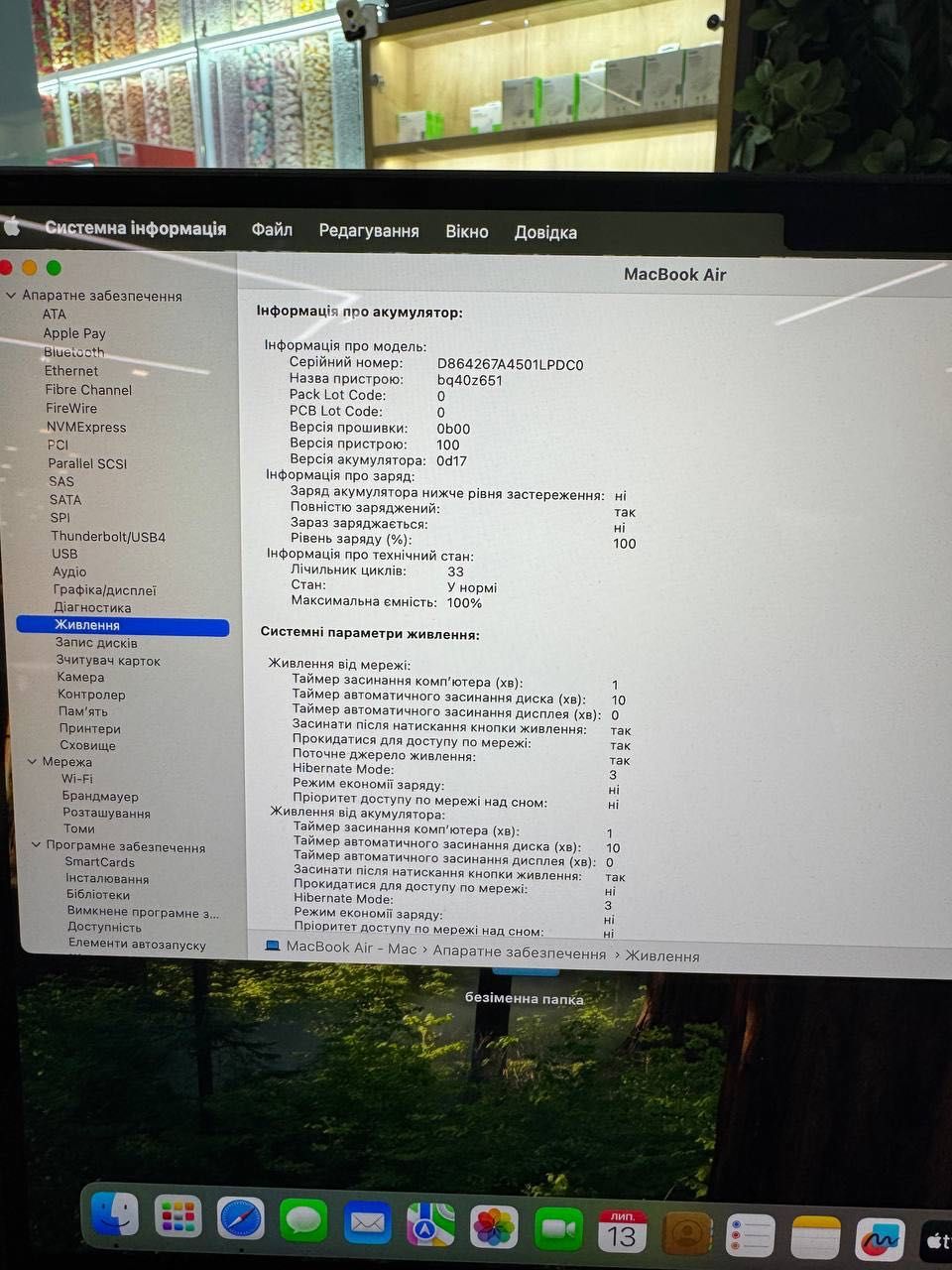This screenshot has height=1270, width=952.
Task: Open Launchpad from the Dock
Action: pyautogui.click(x=178, y=1216)
